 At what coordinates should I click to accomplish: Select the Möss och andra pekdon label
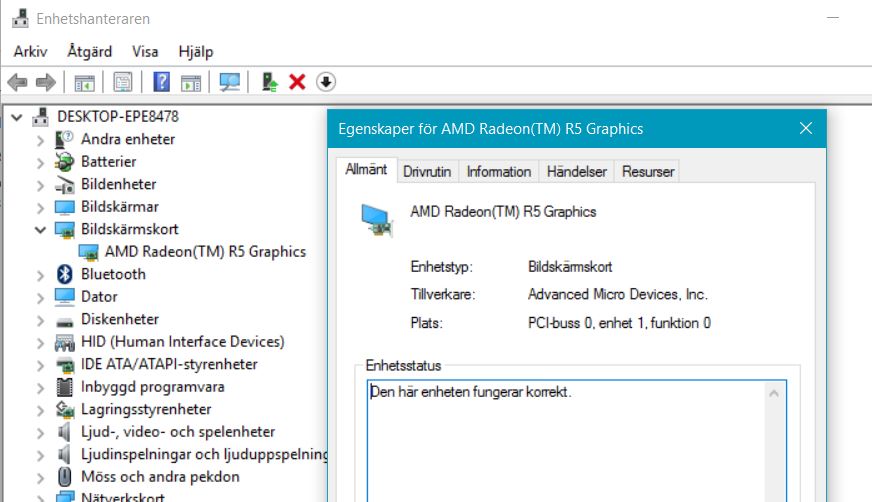(160, 477)
